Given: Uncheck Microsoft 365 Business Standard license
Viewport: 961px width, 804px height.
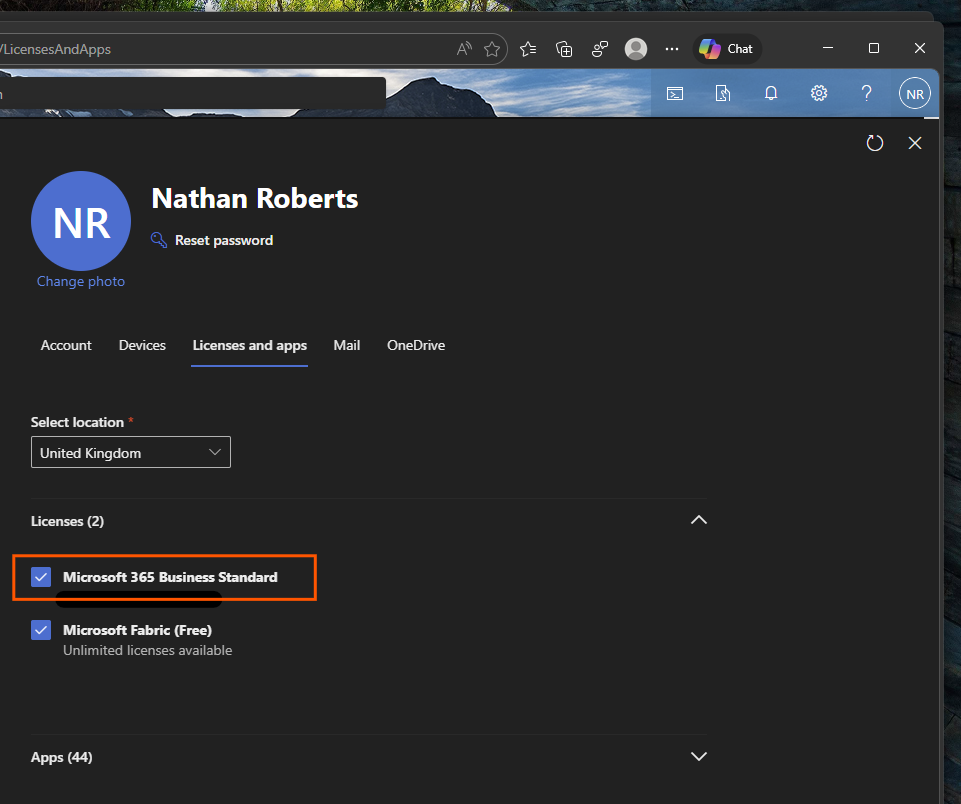Looking at the screenshot, I should [x=41, y=577].
